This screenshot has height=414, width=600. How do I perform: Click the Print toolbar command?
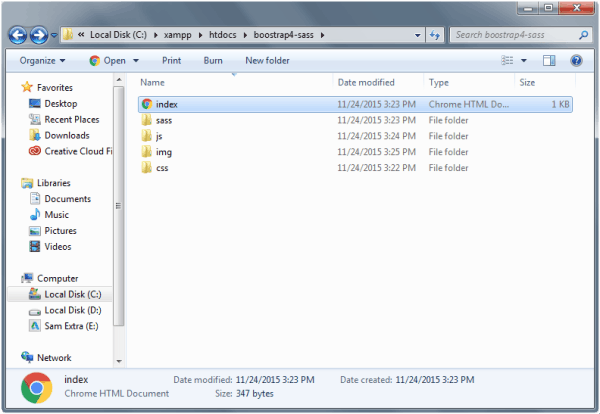[171, 60]
